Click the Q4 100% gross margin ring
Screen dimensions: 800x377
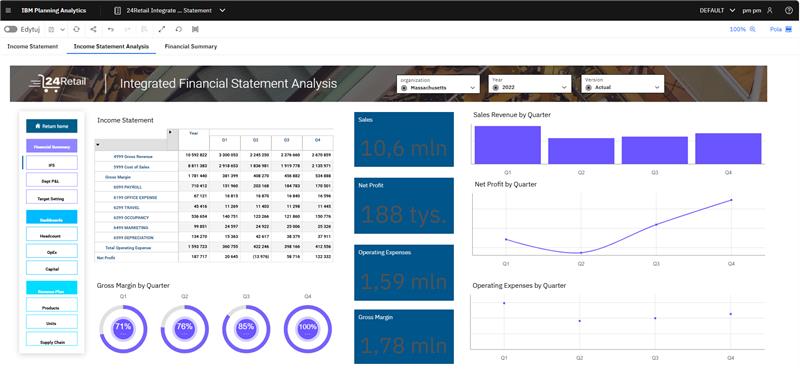click(x=308, y=329)
